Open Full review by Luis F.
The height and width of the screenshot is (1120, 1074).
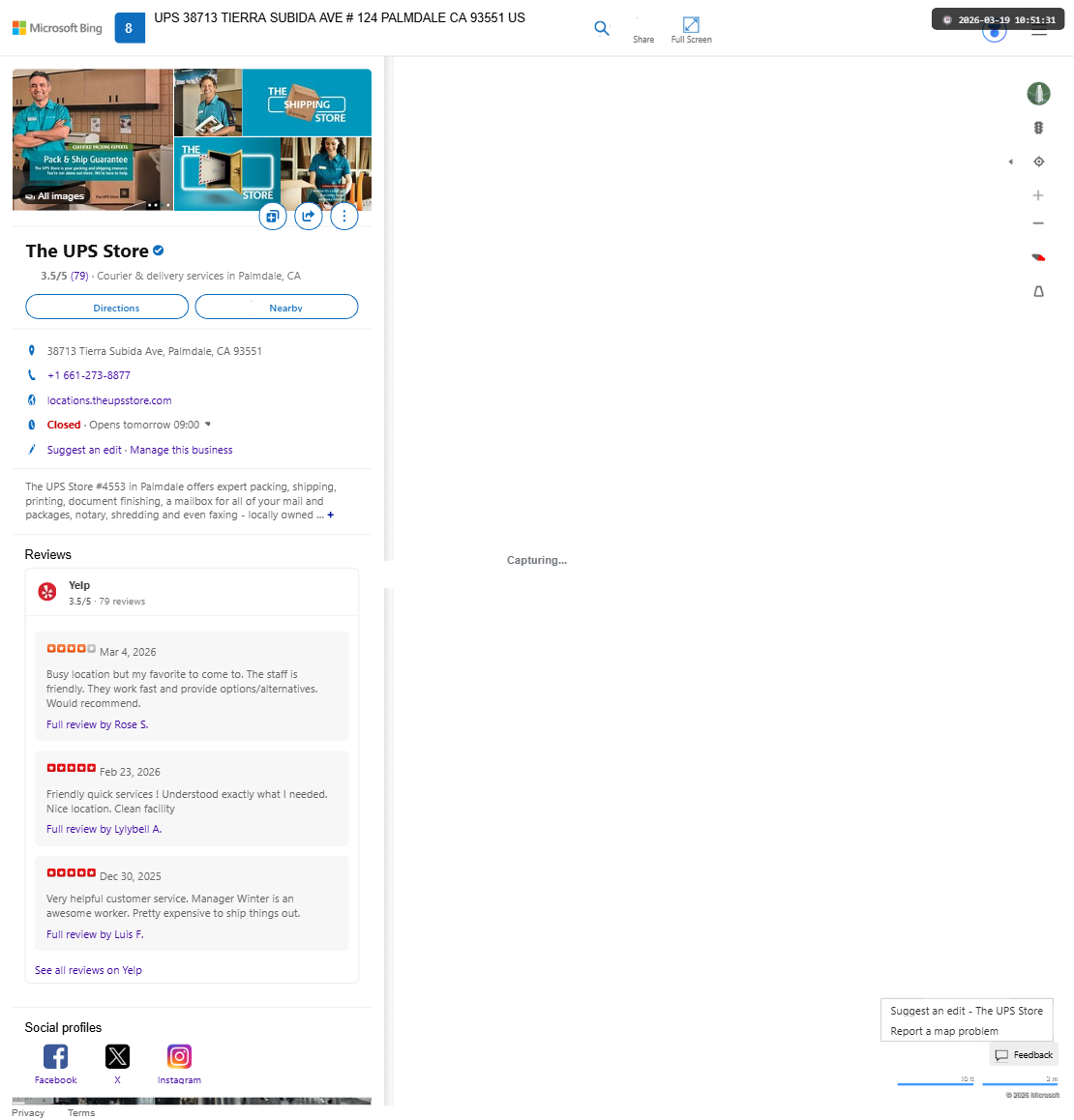pyautogui.click(x=95, y=934)
